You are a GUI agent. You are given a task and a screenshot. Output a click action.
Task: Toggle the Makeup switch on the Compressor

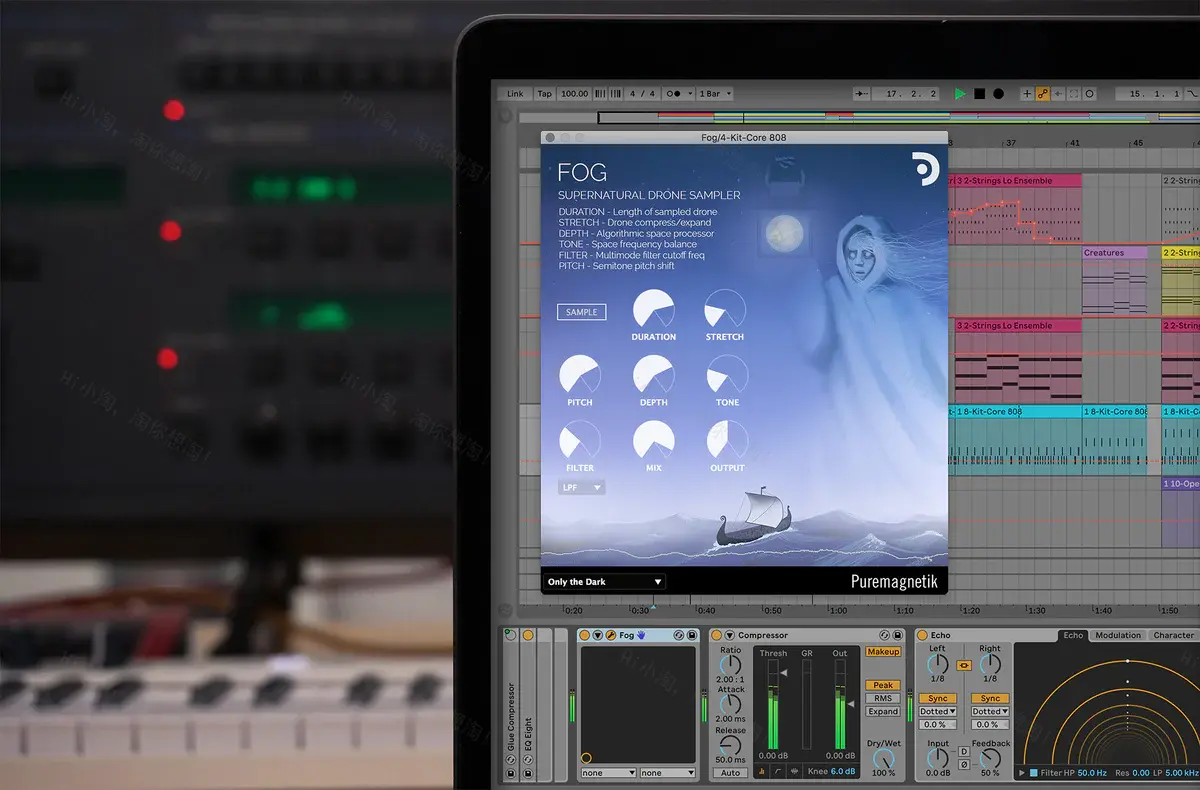tap(882, 652)
